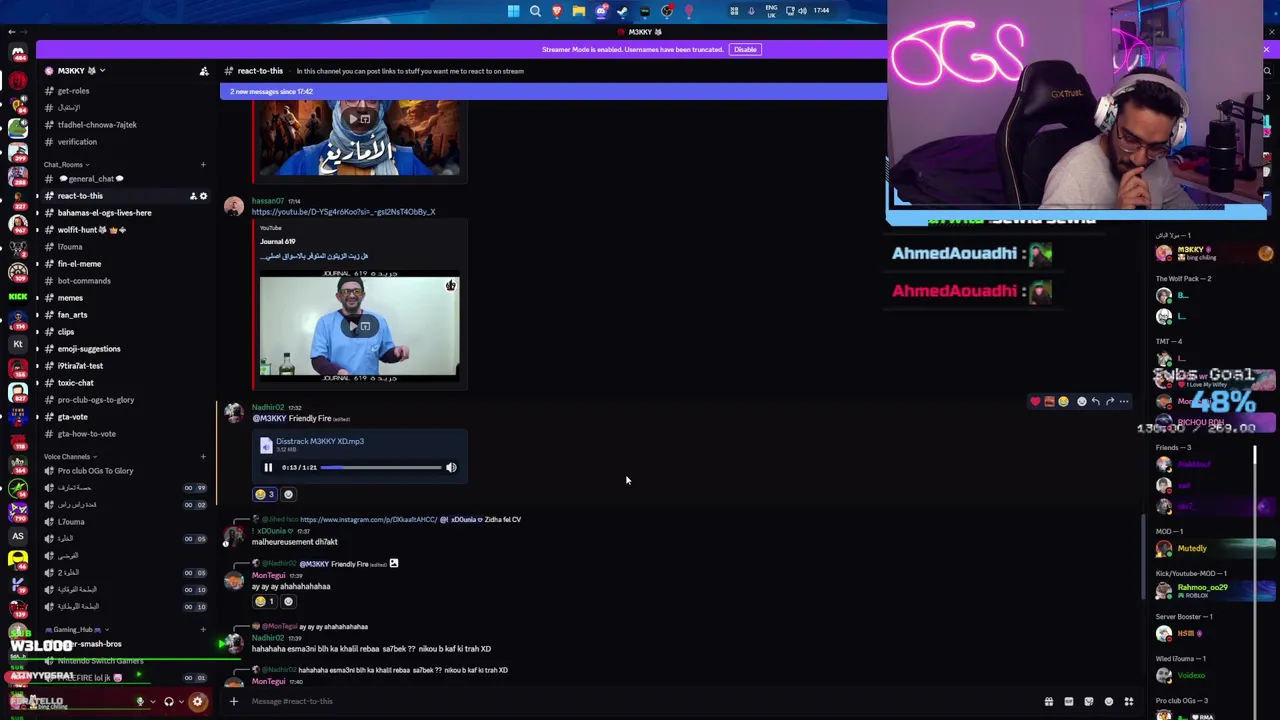The width and height of the screenshot is (1280, 720).
Task: Add a voice channel with the plus icon
Action: [203, 457]
